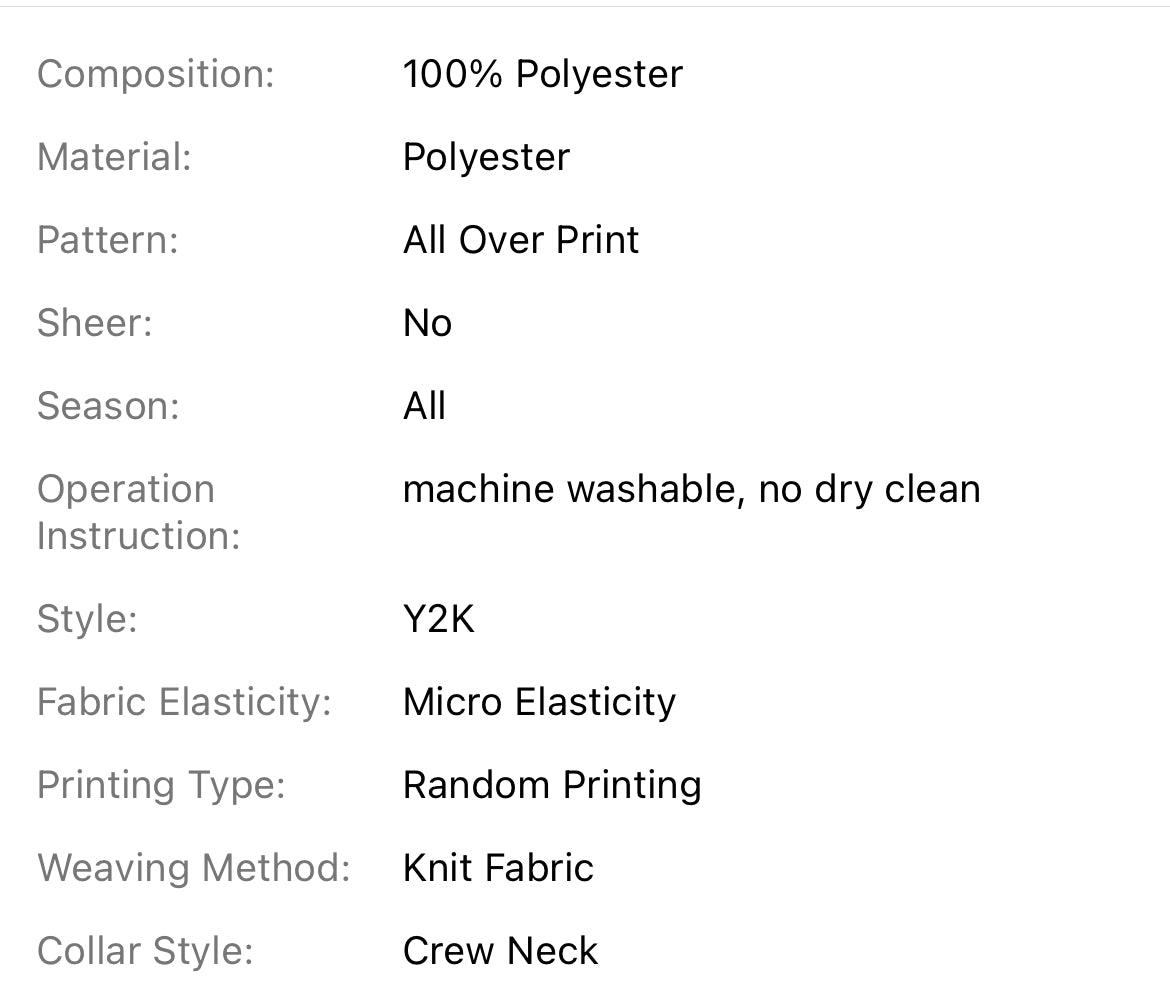1170x991 pixels.
Task: Click the "Knit Fabric" value
Action: click(x=498, y=868)
